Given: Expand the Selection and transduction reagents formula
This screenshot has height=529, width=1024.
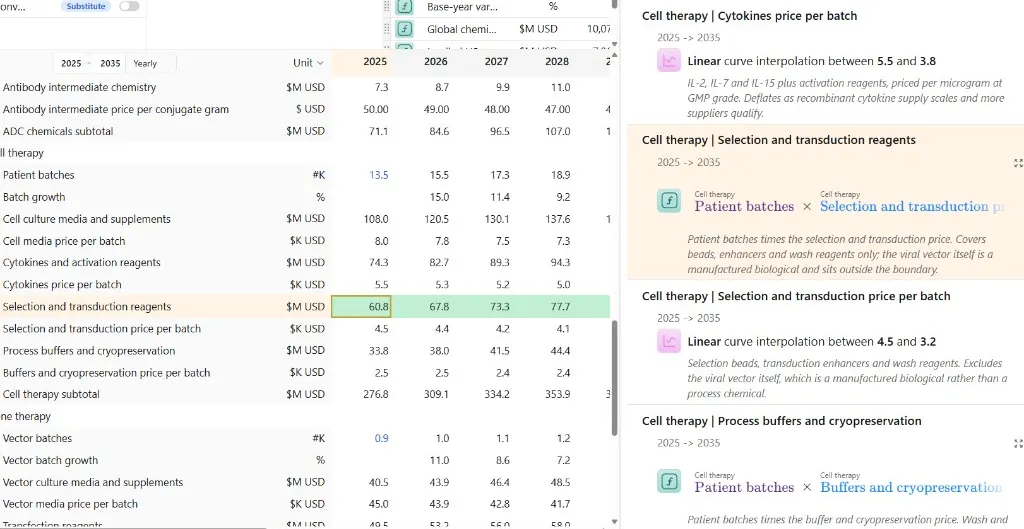Looking at the screenshot, I should coord(1017,163).
